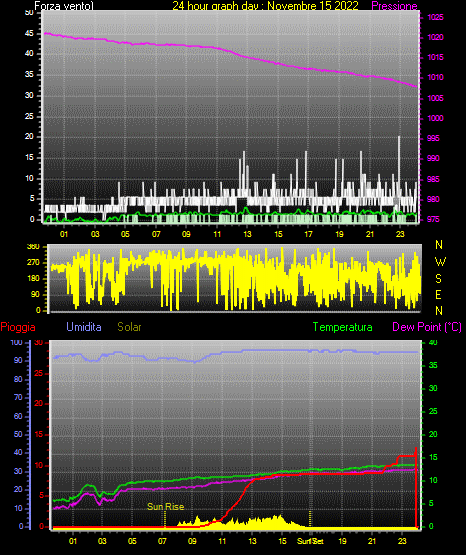The image size is (466, 555).
Task: Select the 24 hour graph day title
Action: coord(265,6)
